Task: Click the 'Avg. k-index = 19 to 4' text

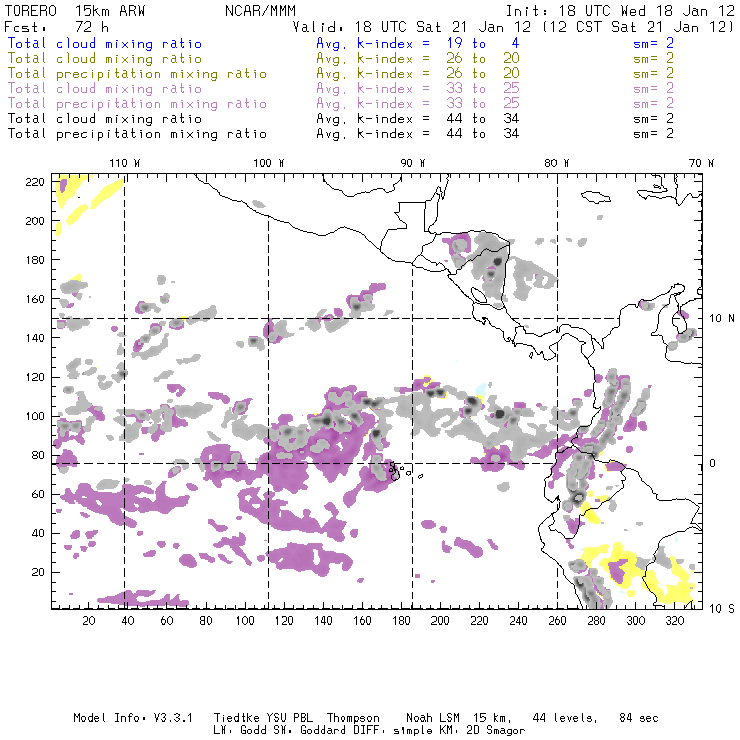Action: (418, 43)
